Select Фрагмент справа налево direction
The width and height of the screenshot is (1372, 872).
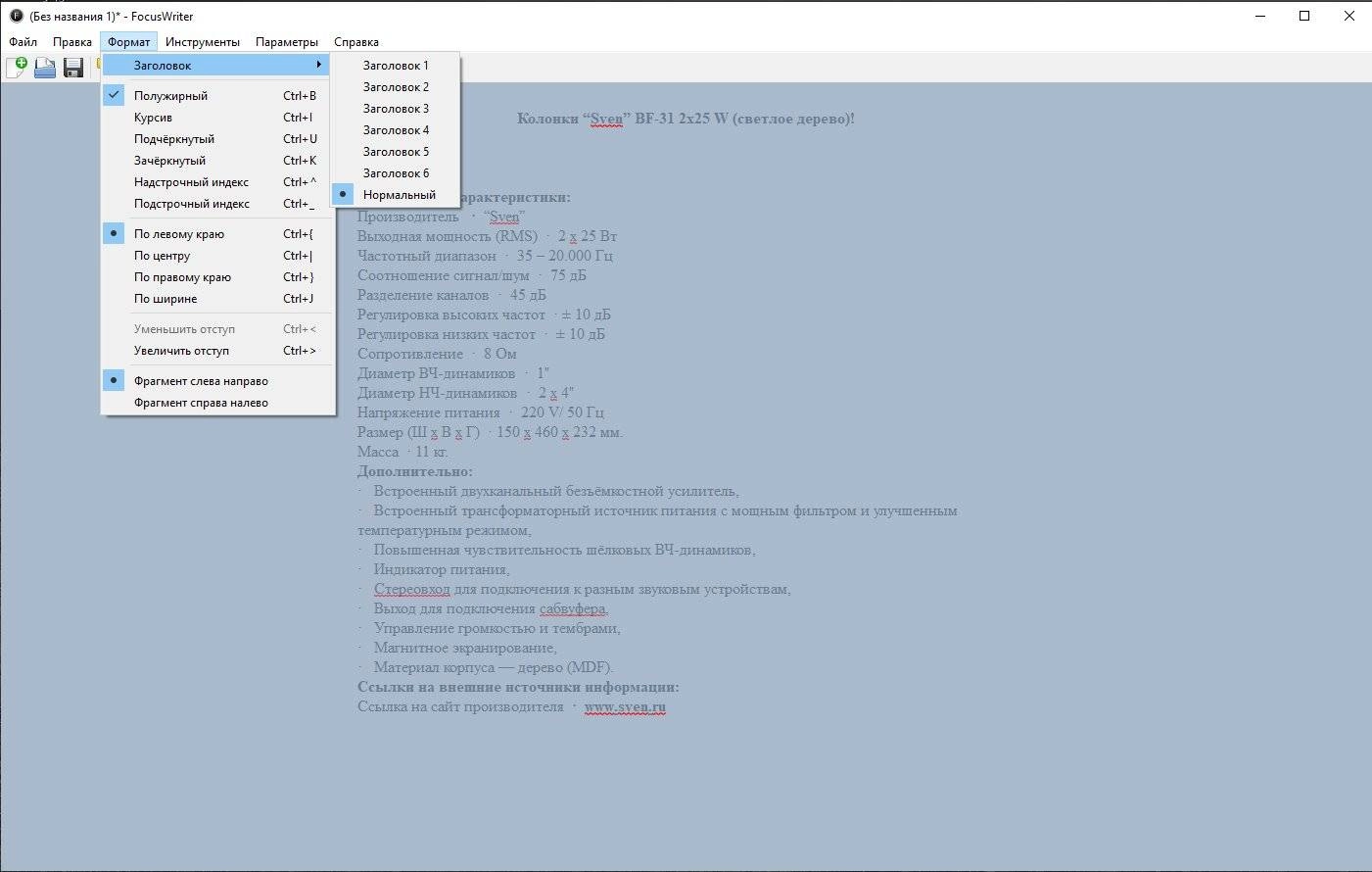[218, 403]
